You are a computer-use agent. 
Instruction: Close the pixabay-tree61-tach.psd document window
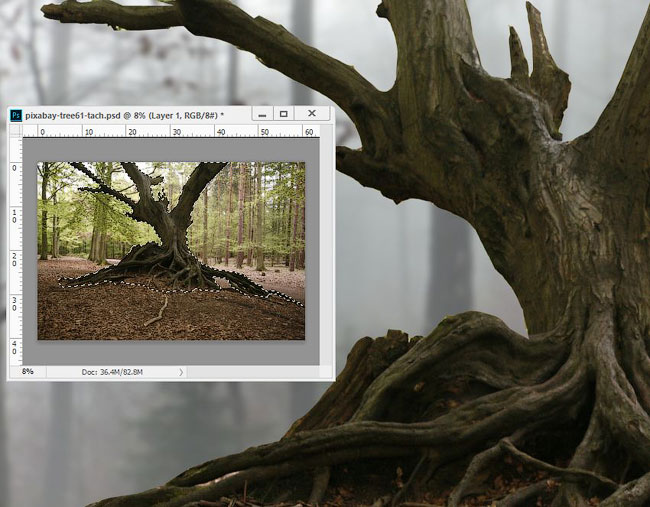312,114
